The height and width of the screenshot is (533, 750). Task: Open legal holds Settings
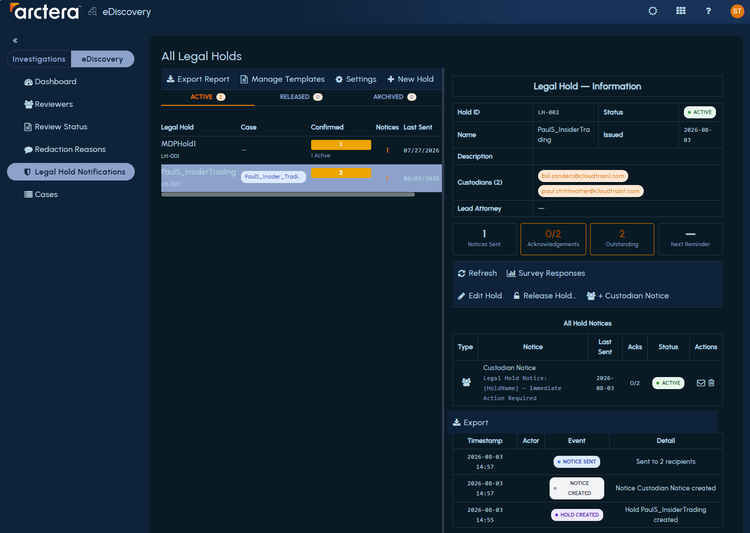click(355, 79)
